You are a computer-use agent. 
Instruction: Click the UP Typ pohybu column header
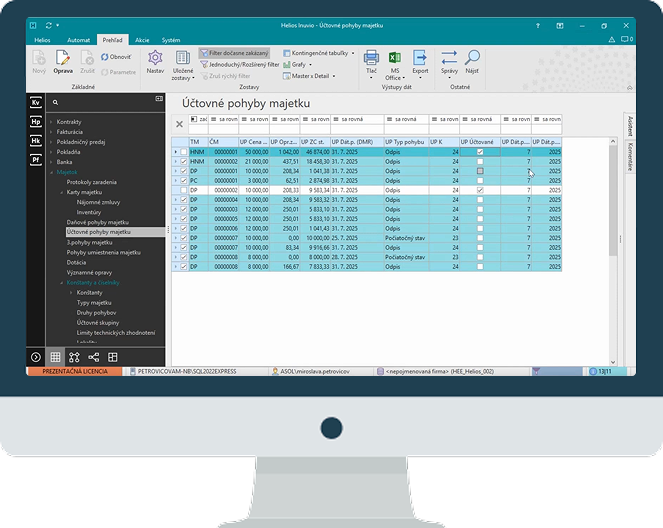(405, 143)
